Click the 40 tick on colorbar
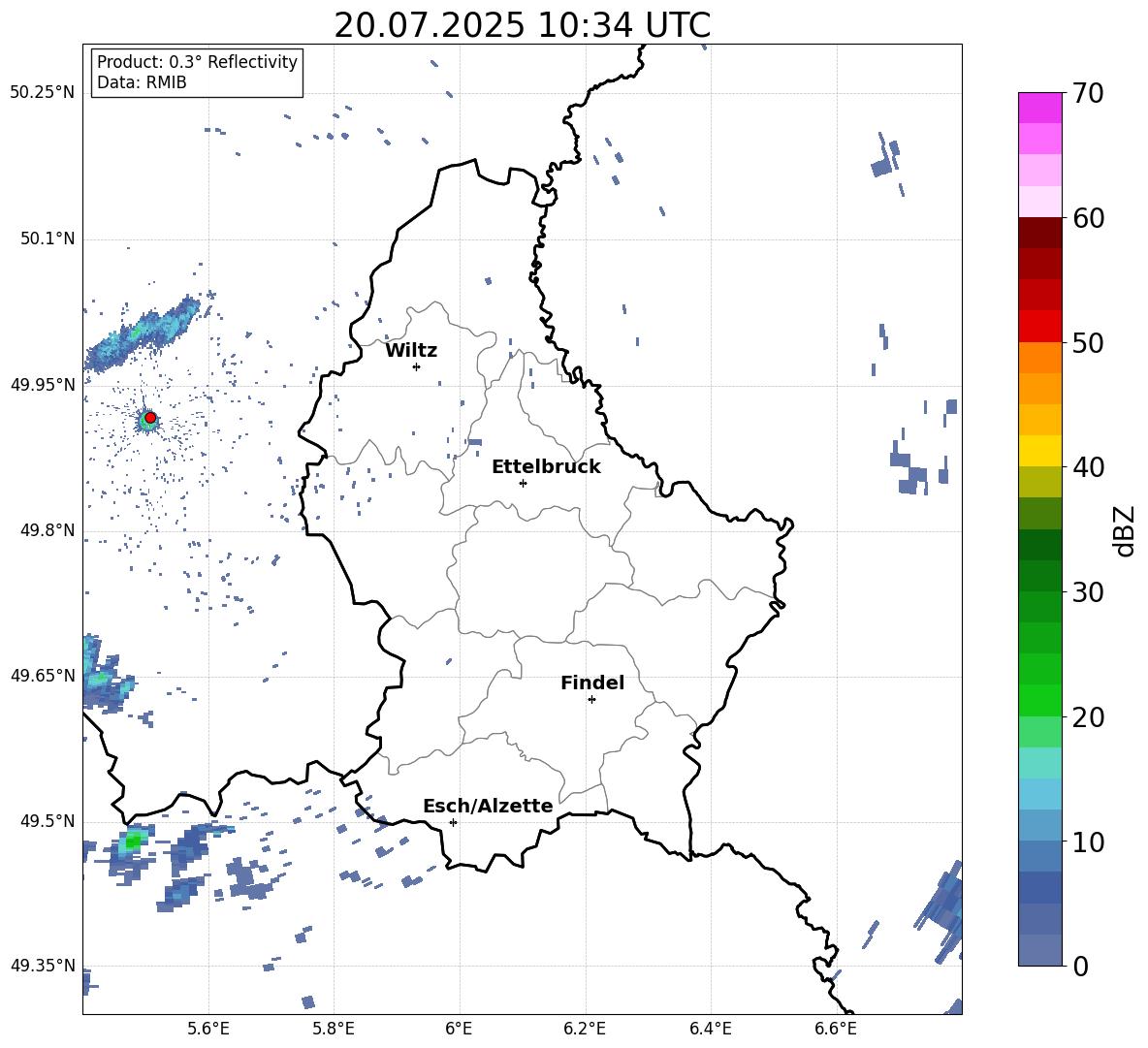 [1088, 467]
